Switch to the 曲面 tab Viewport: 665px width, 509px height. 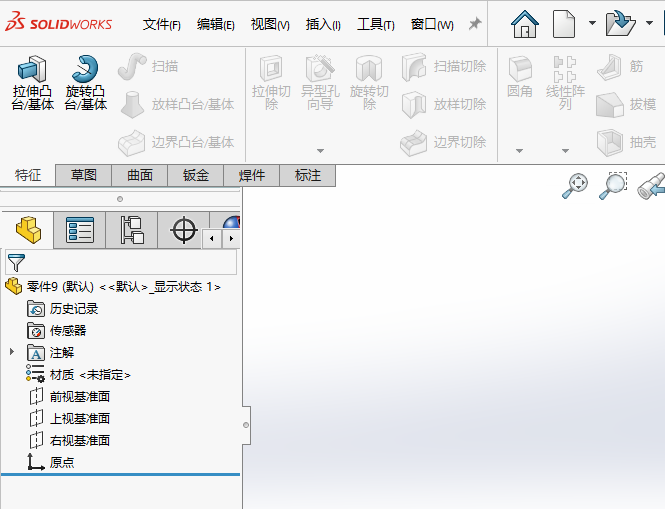pos(140,175)
